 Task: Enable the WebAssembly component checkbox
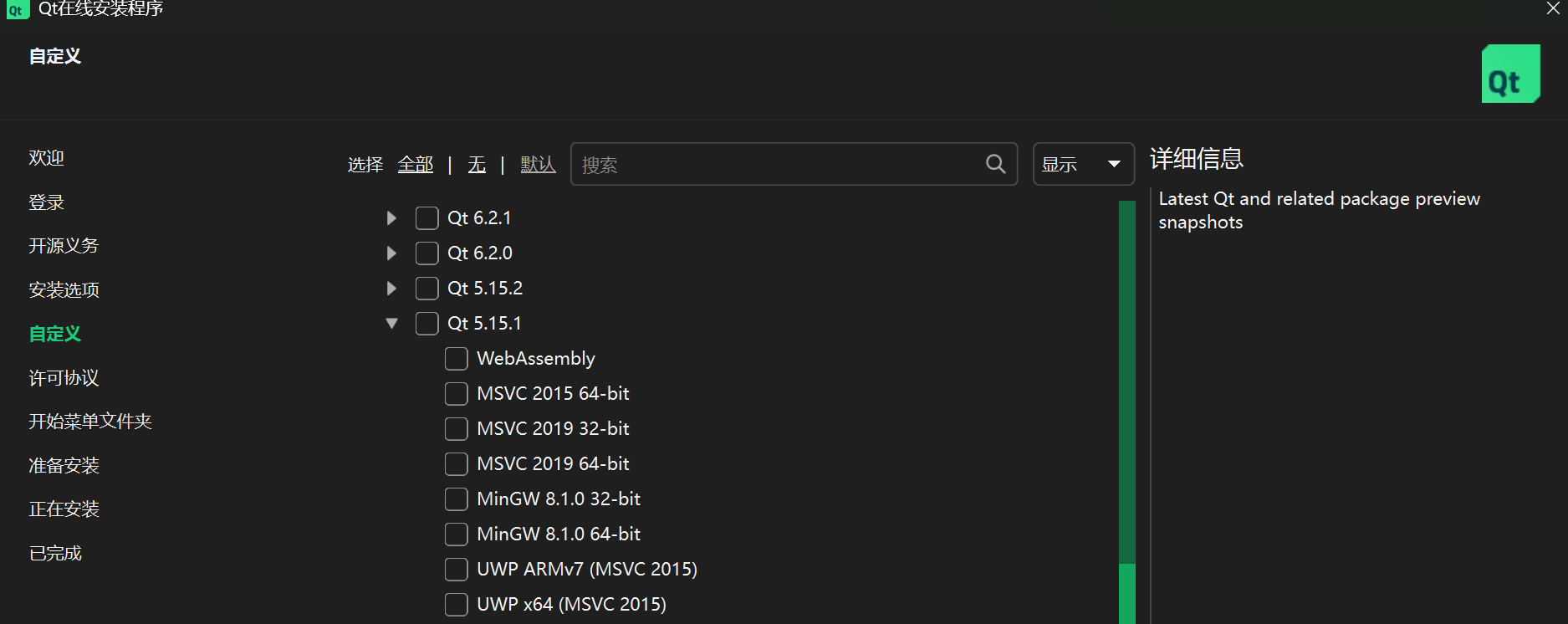[456, 359]
